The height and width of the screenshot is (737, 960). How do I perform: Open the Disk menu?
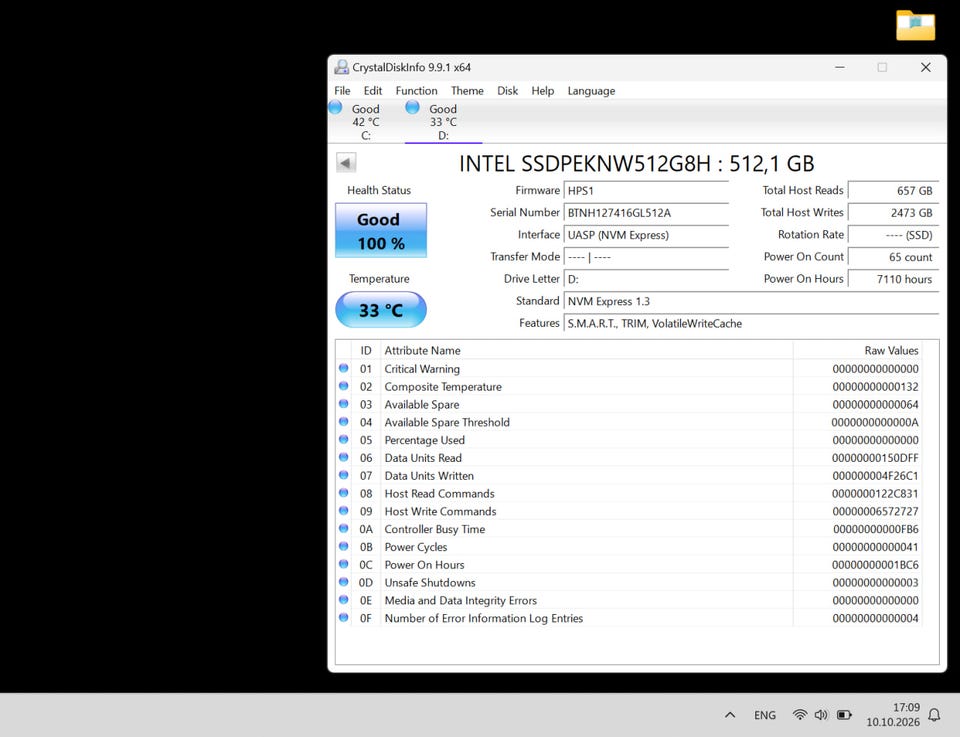508,91
